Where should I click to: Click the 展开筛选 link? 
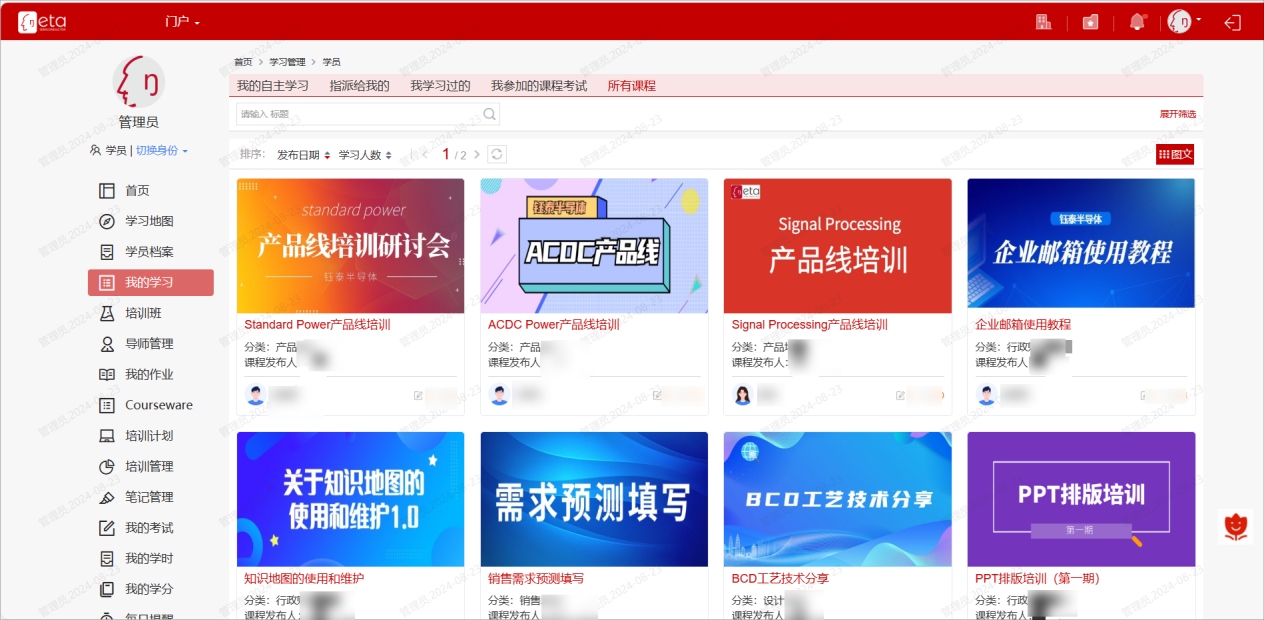[x=1177, y=114]
